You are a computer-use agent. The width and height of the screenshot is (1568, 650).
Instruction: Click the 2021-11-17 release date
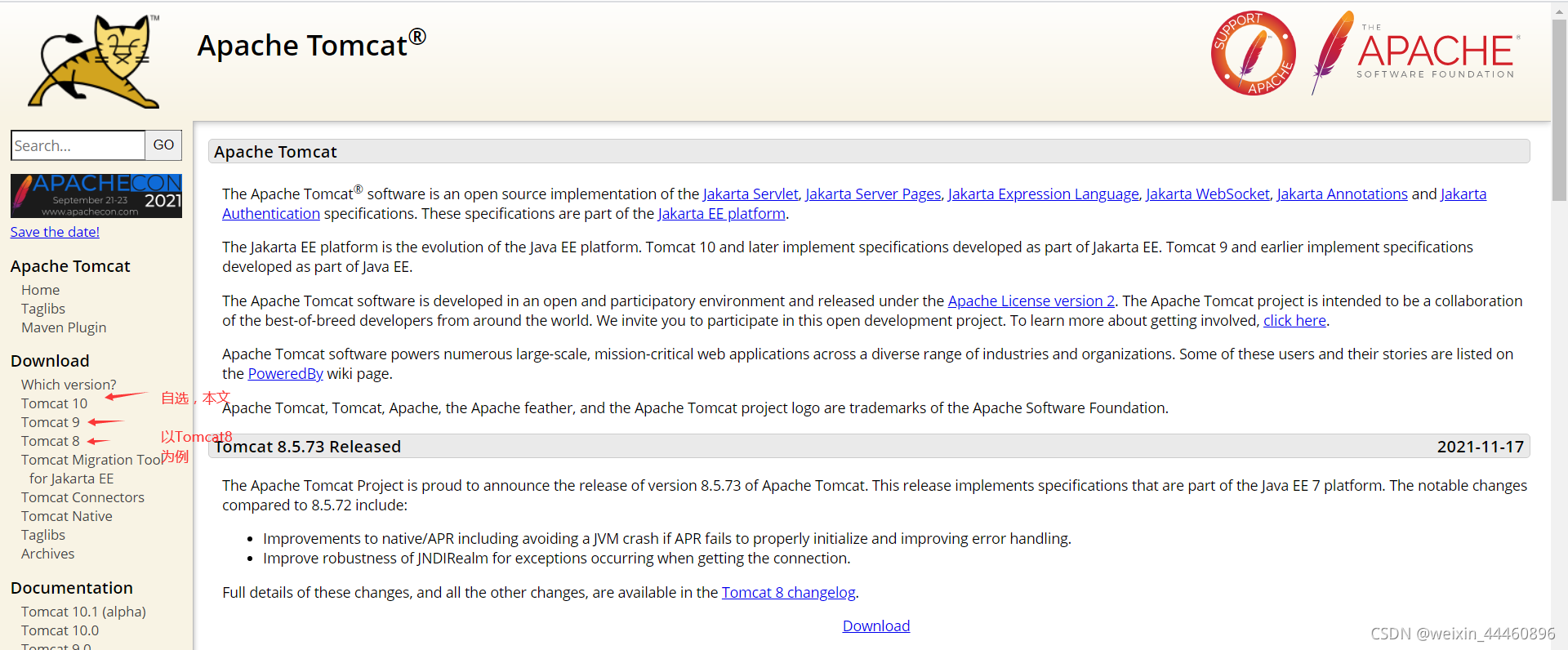[x=1481, y=447]
